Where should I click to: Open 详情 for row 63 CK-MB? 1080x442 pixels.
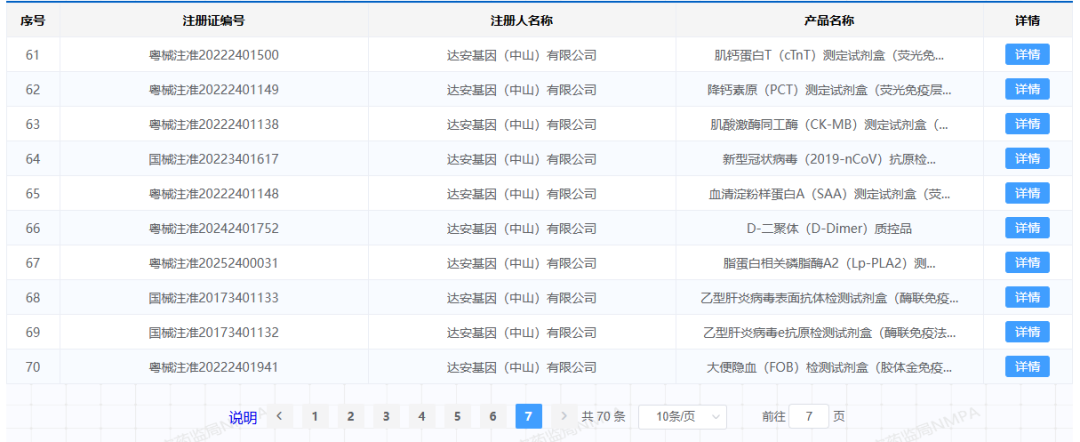(1027, 124)
